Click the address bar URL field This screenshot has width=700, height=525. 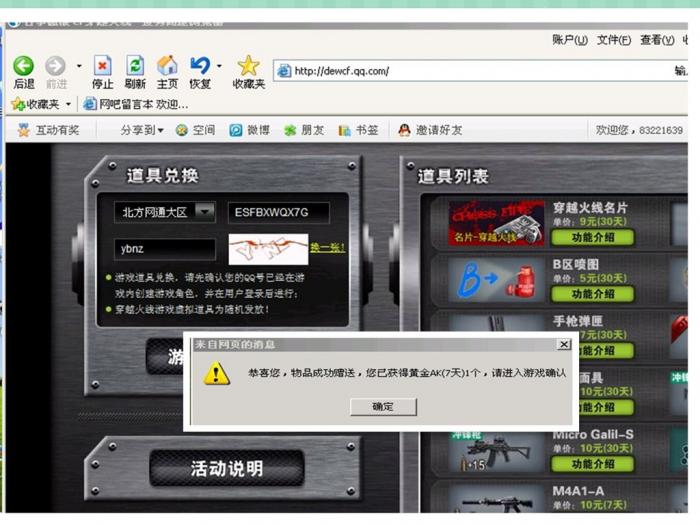(x=480, y=71)
